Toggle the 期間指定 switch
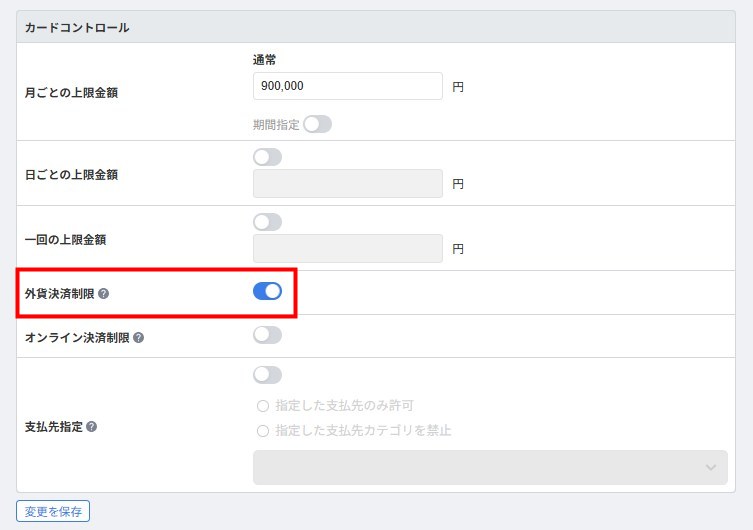Viewport: 753px width, 530px height. tap(317, 124)
